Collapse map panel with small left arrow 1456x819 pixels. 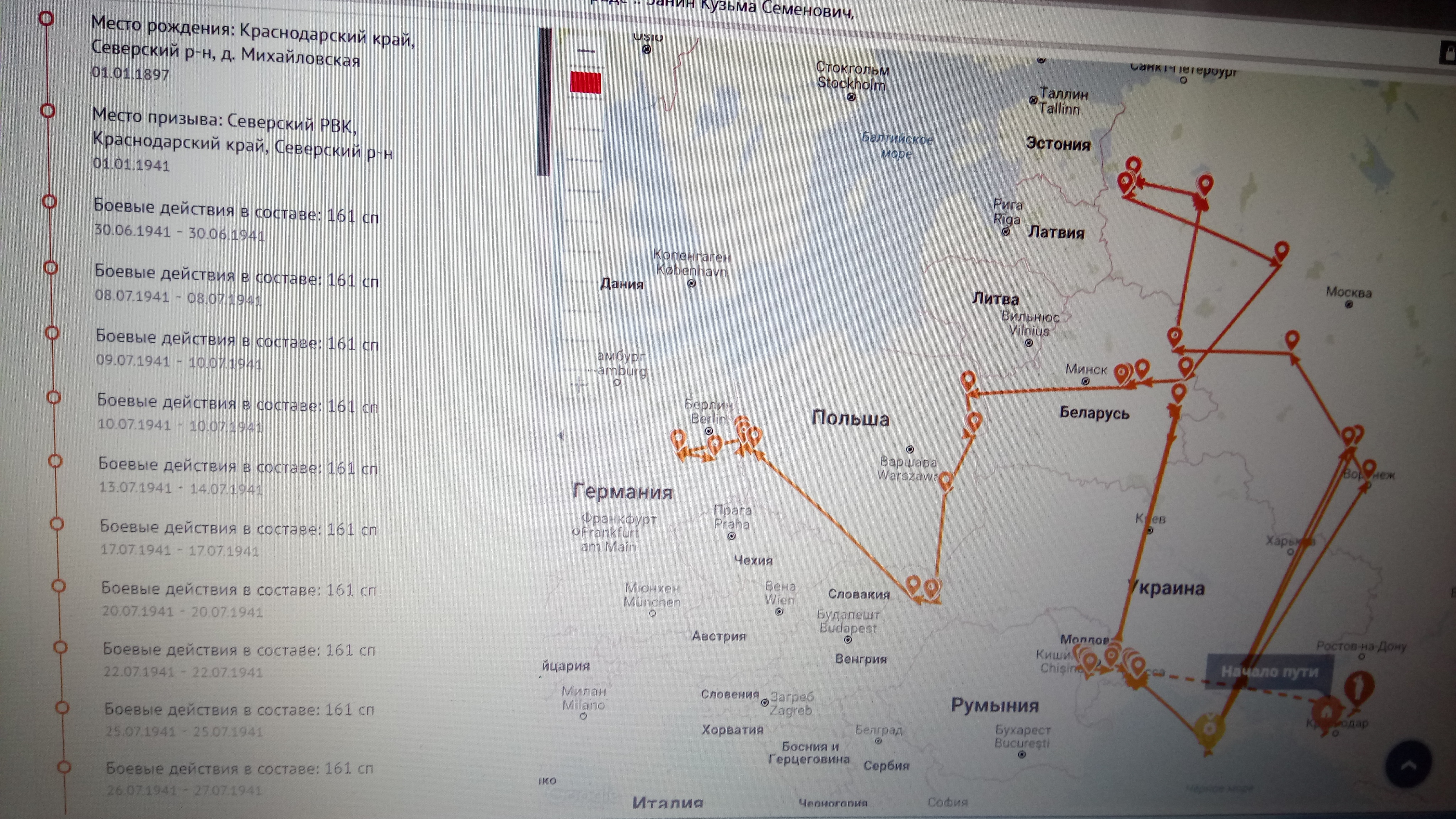[561, 435]
